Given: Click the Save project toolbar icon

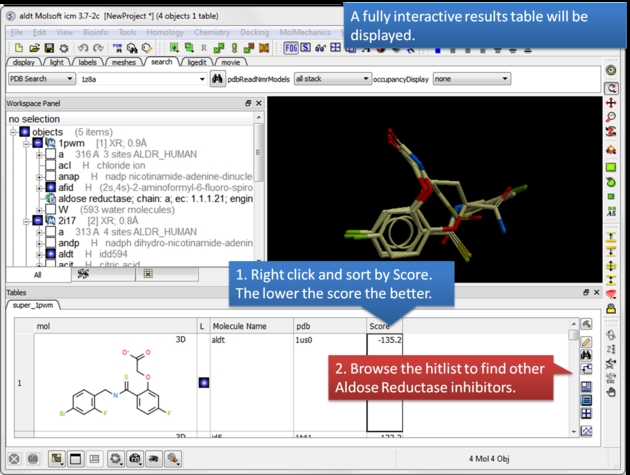Looking at the screenshot, I should [49, 47].
